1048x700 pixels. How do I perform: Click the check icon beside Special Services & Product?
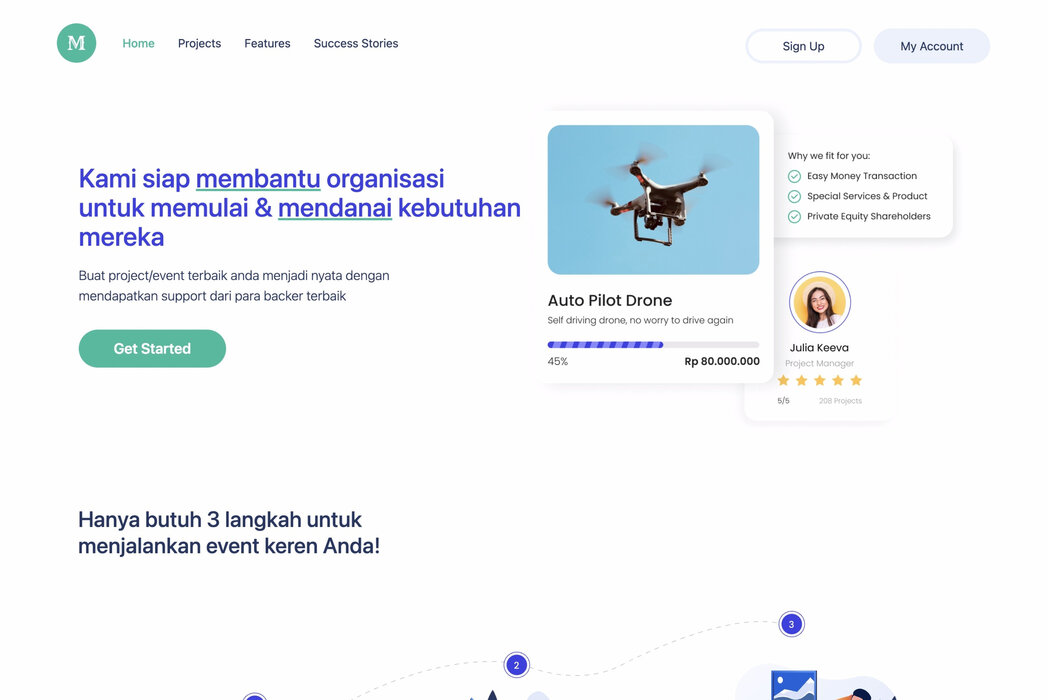click(794, 197)
